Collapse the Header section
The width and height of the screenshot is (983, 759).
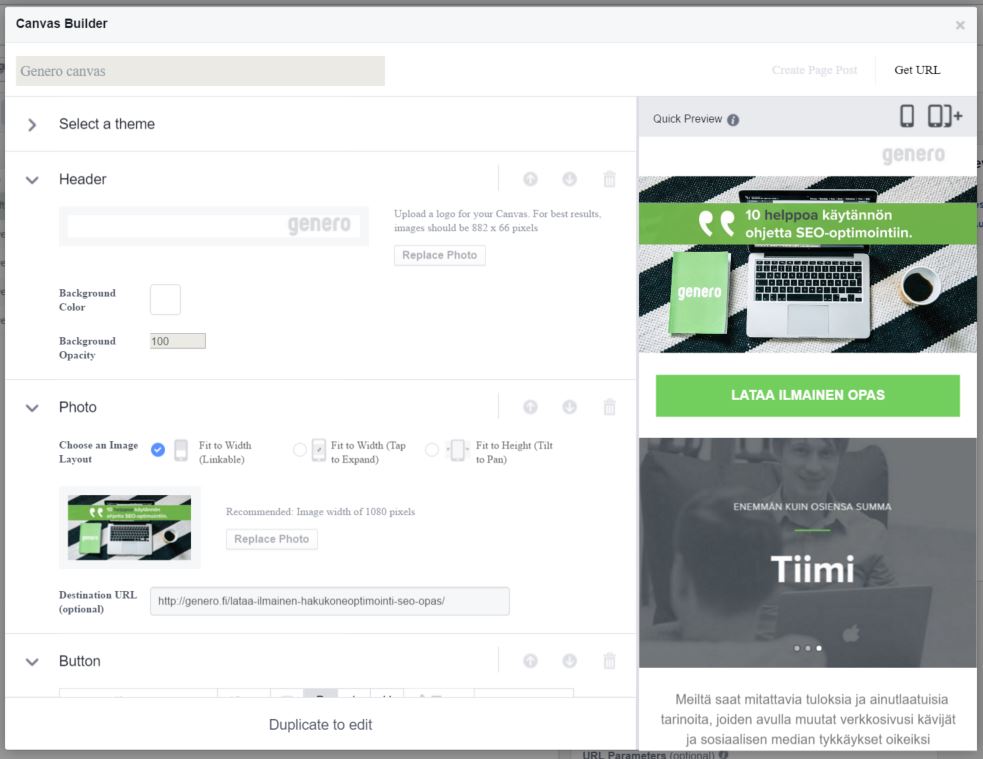pyautogui.click(x=32, y=180)
